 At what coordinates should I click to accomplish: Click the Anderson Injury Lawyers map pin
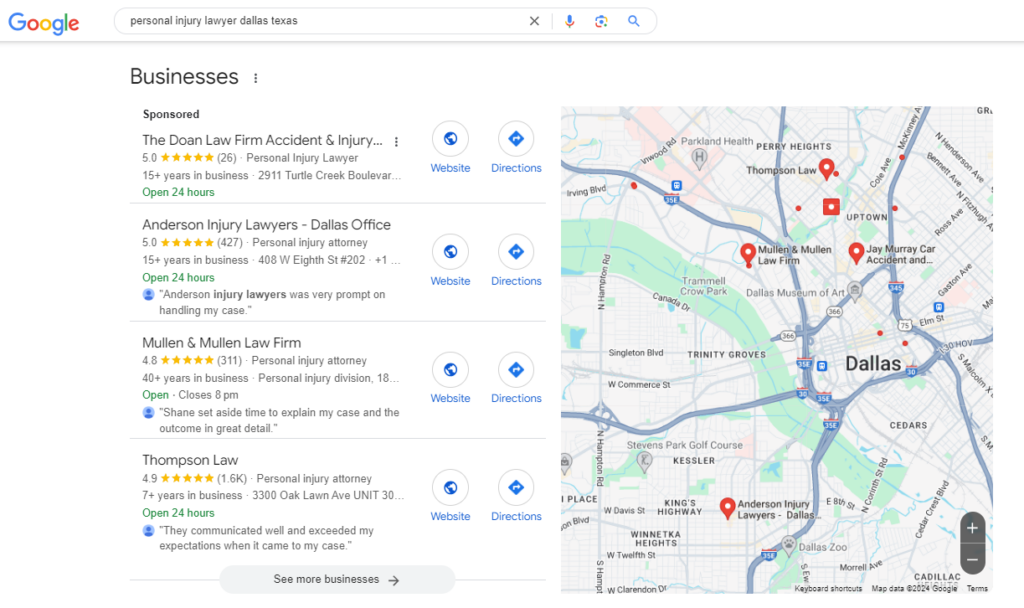(x=728, y=507)
